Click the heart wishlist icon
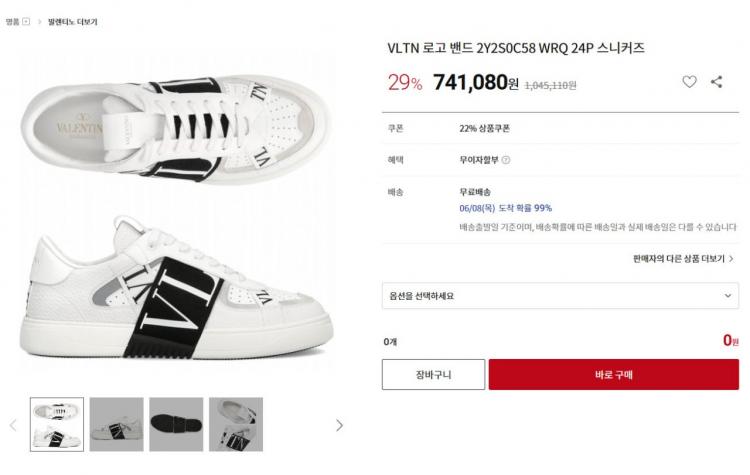 689,82
